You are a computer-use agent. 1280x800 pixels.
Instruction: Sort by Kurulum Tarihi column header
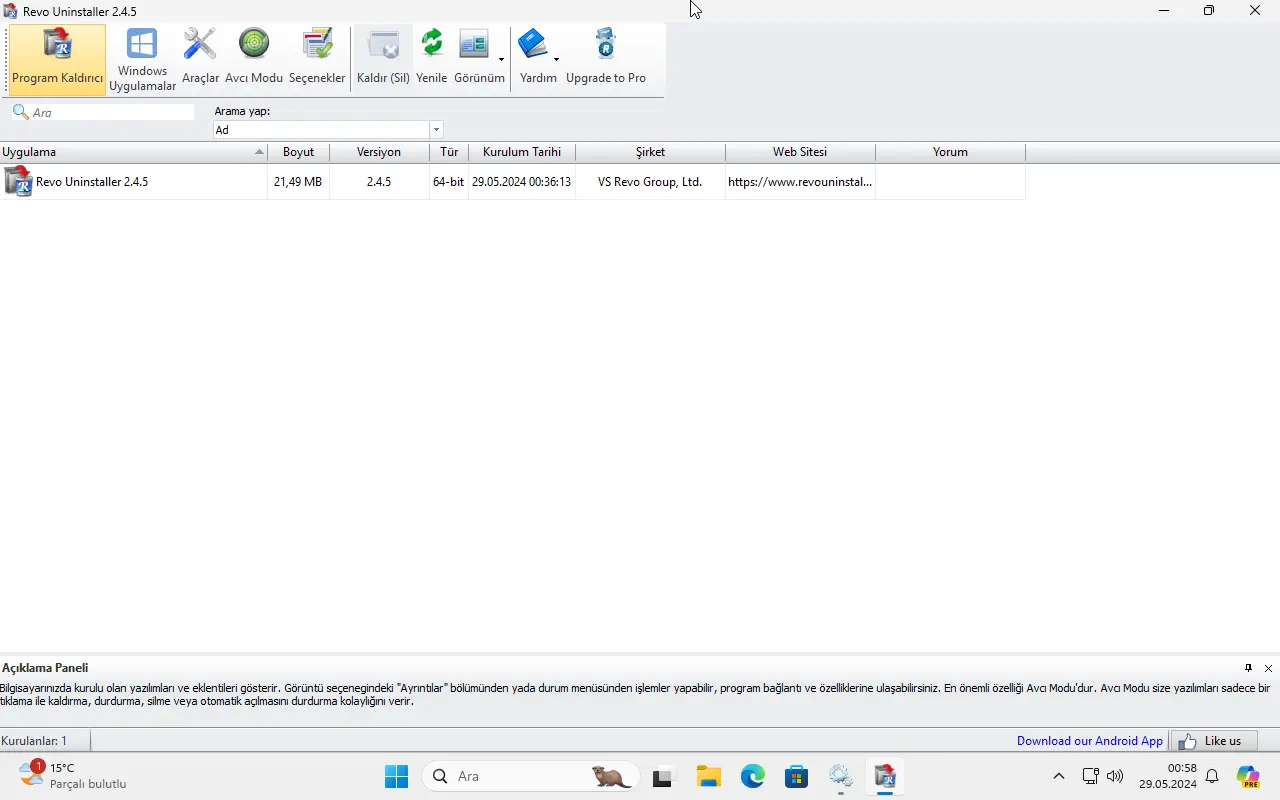coord(522,152)
